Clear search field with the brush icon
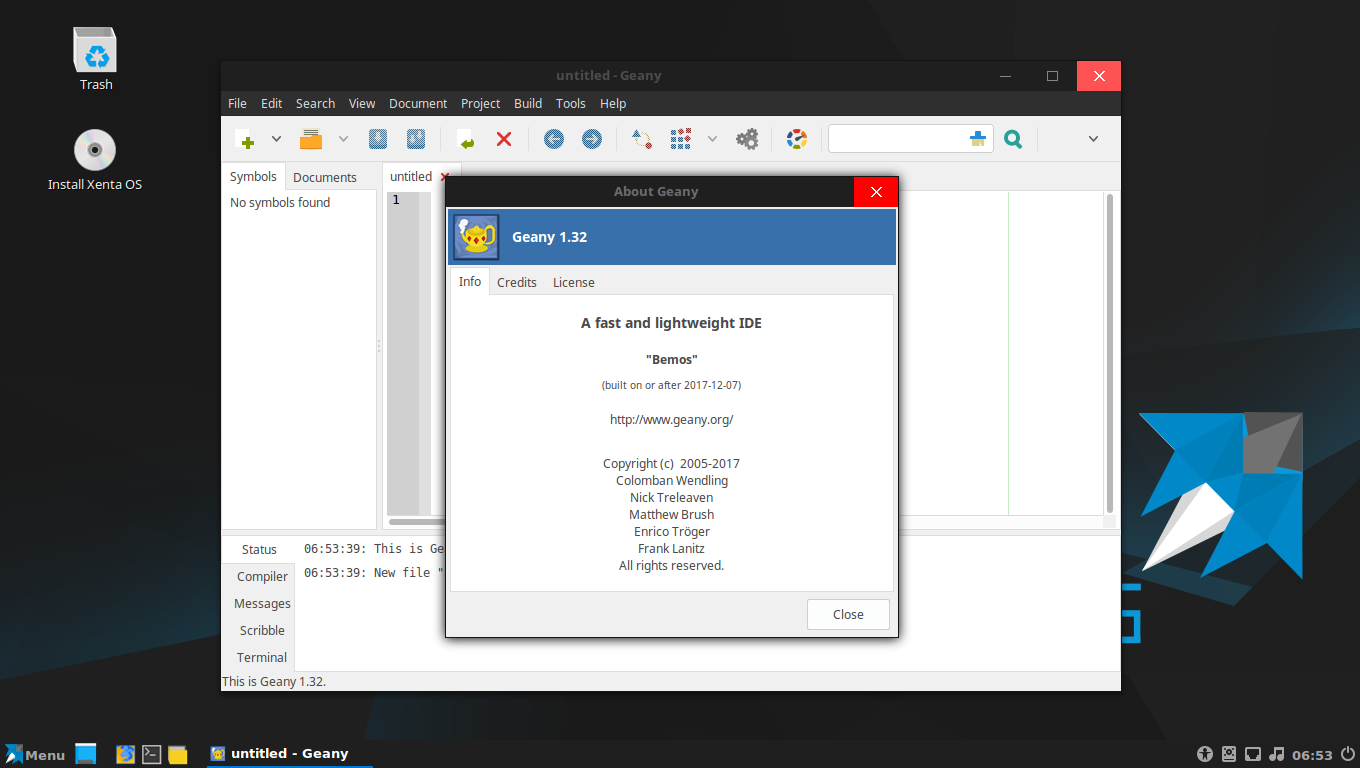 (x=979, y=139)
